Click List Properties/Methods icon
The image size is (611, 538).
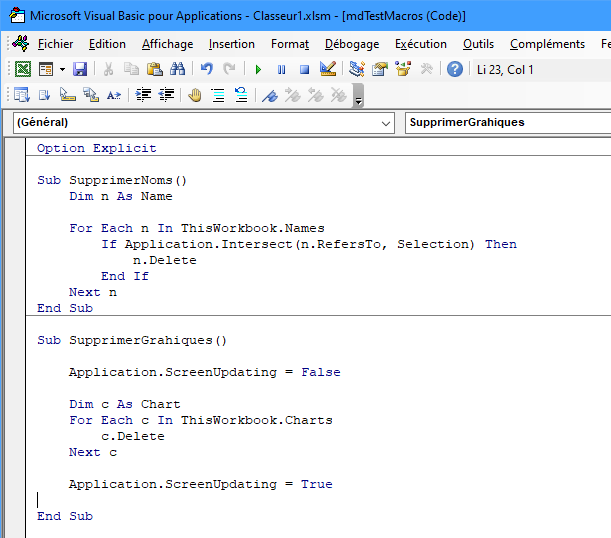click(x=22, y=95)
